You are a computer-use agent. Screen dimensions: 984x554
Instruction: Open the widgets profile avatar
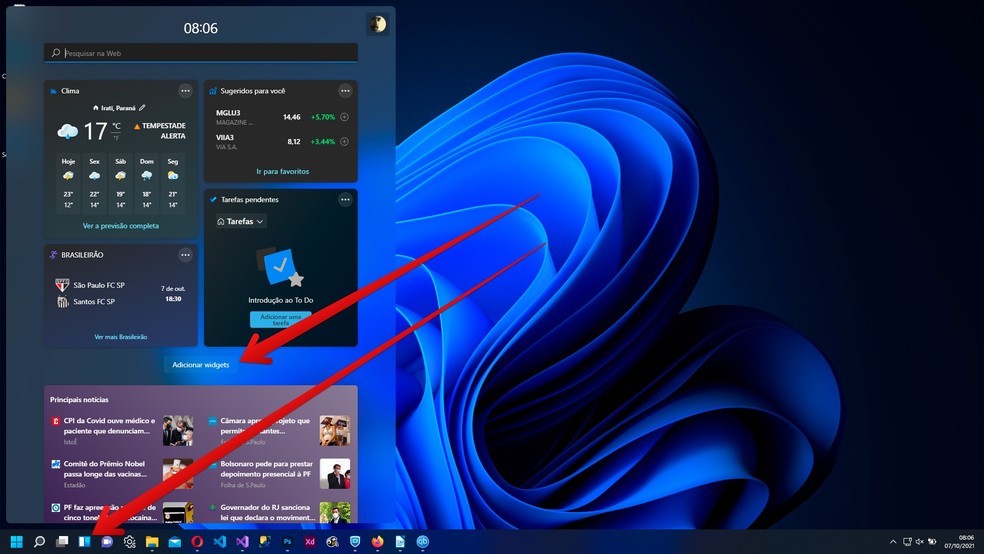point(377,24)
